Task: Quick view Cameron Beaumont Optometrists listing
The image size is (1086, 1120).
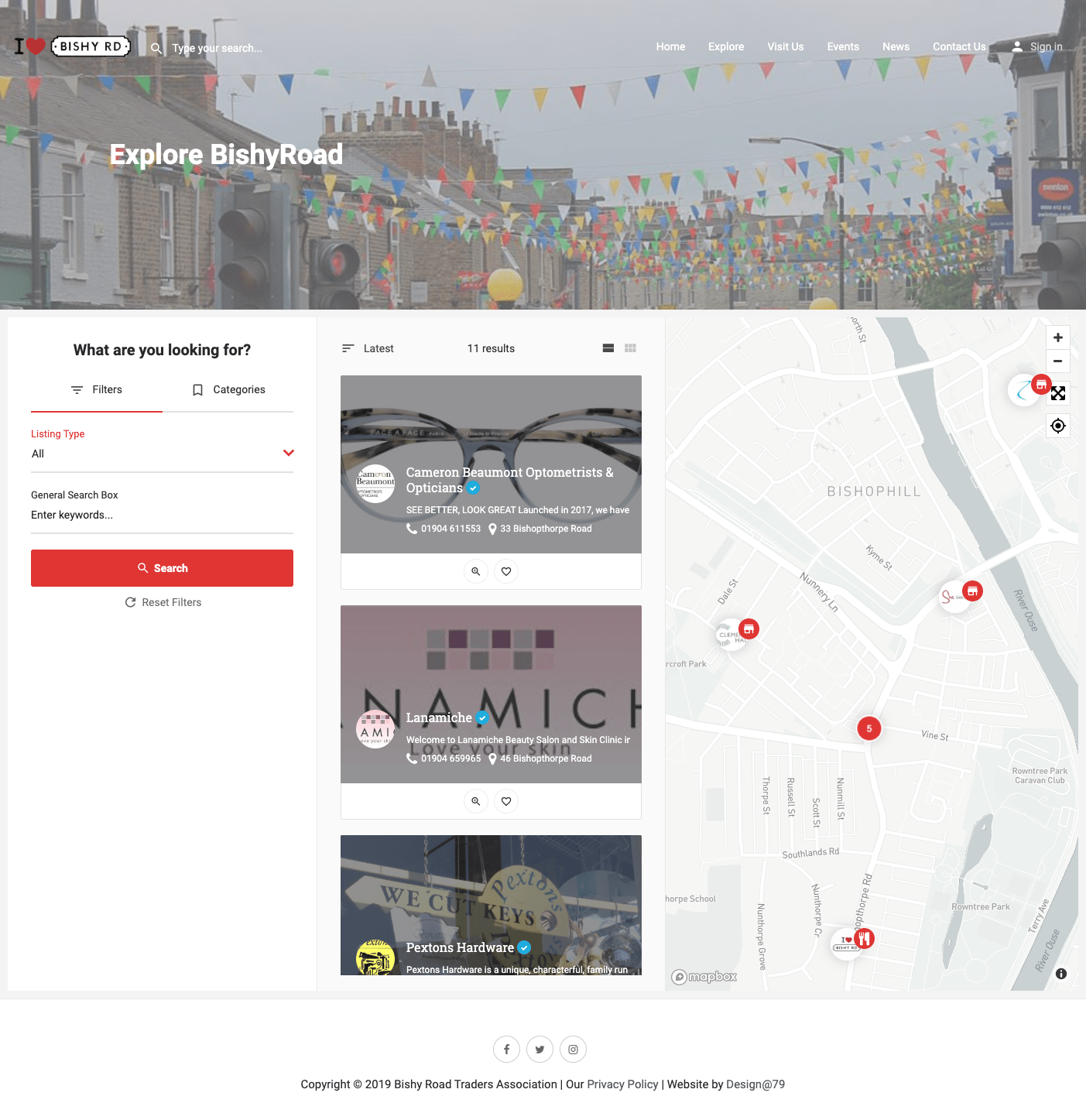Action: [476, 571]
